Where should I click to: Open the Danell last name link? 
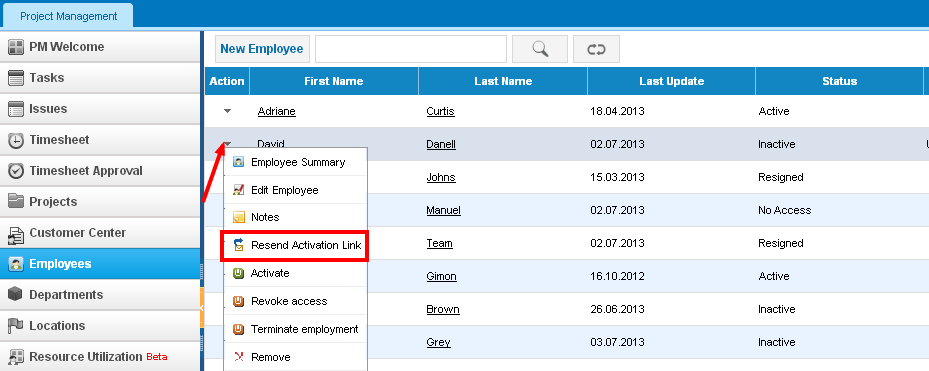coord(441,144)
